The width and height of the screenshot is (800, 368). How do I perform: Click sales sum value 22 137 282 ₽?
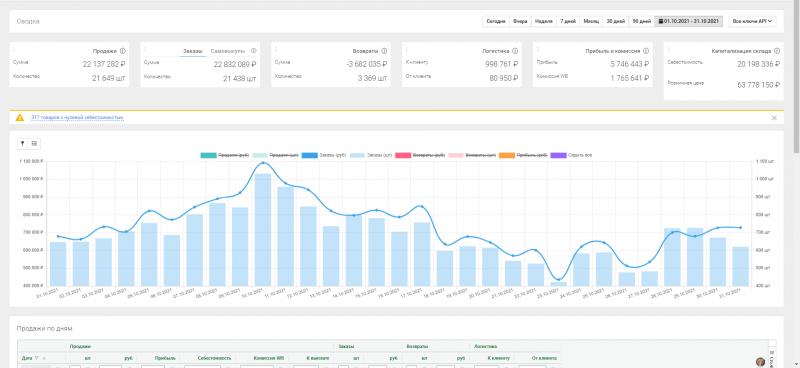(x=104, y=64)
